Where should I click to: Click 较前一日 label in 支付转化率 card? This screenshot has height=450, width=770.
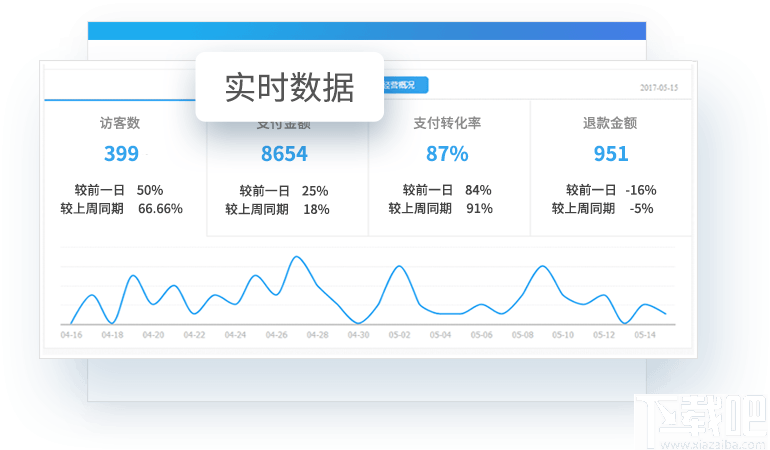pos(428,190)
